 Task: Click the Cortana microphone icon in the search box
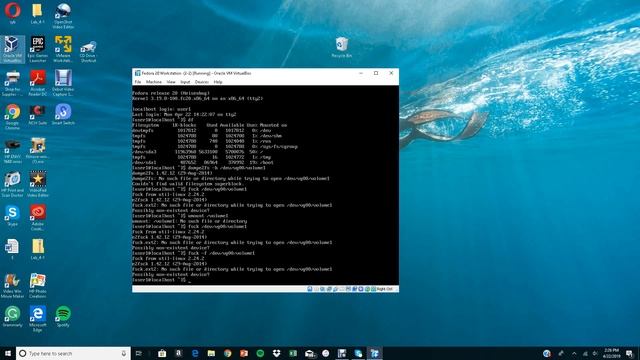pyautogui.click(x=124, y=353)
